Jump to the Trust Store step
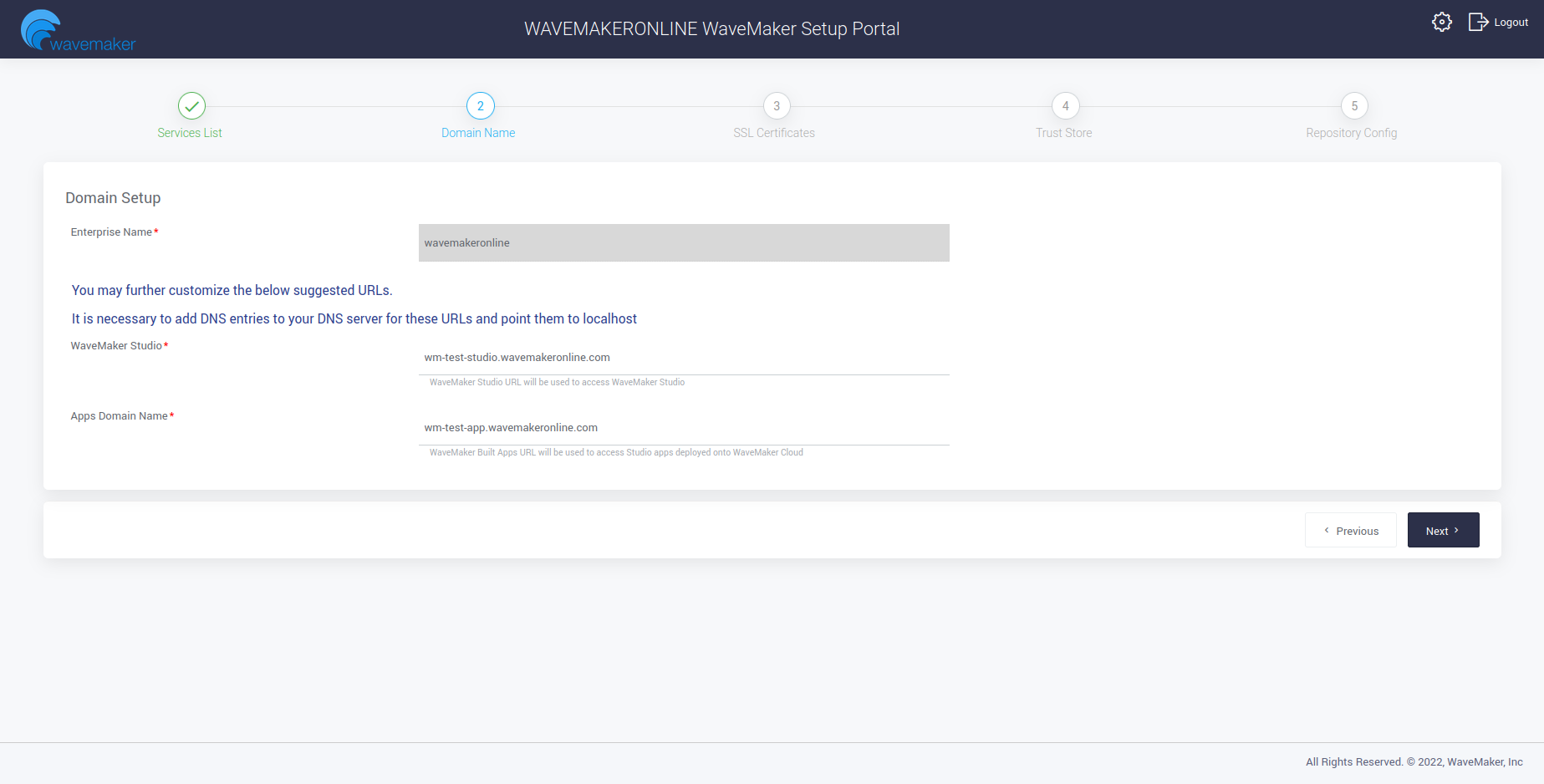1544x784 pixels. pyautogui.click(x=1063, y=132)
